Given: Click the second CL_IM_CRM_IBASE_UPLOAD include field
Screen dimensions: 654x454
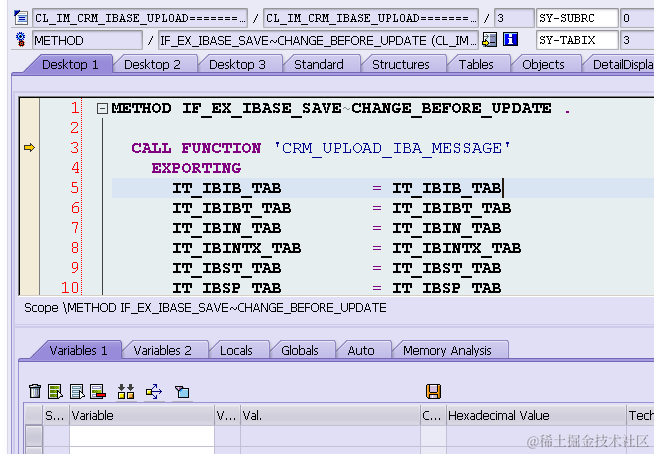Looking at the screenshot, I should pos(371,18).
